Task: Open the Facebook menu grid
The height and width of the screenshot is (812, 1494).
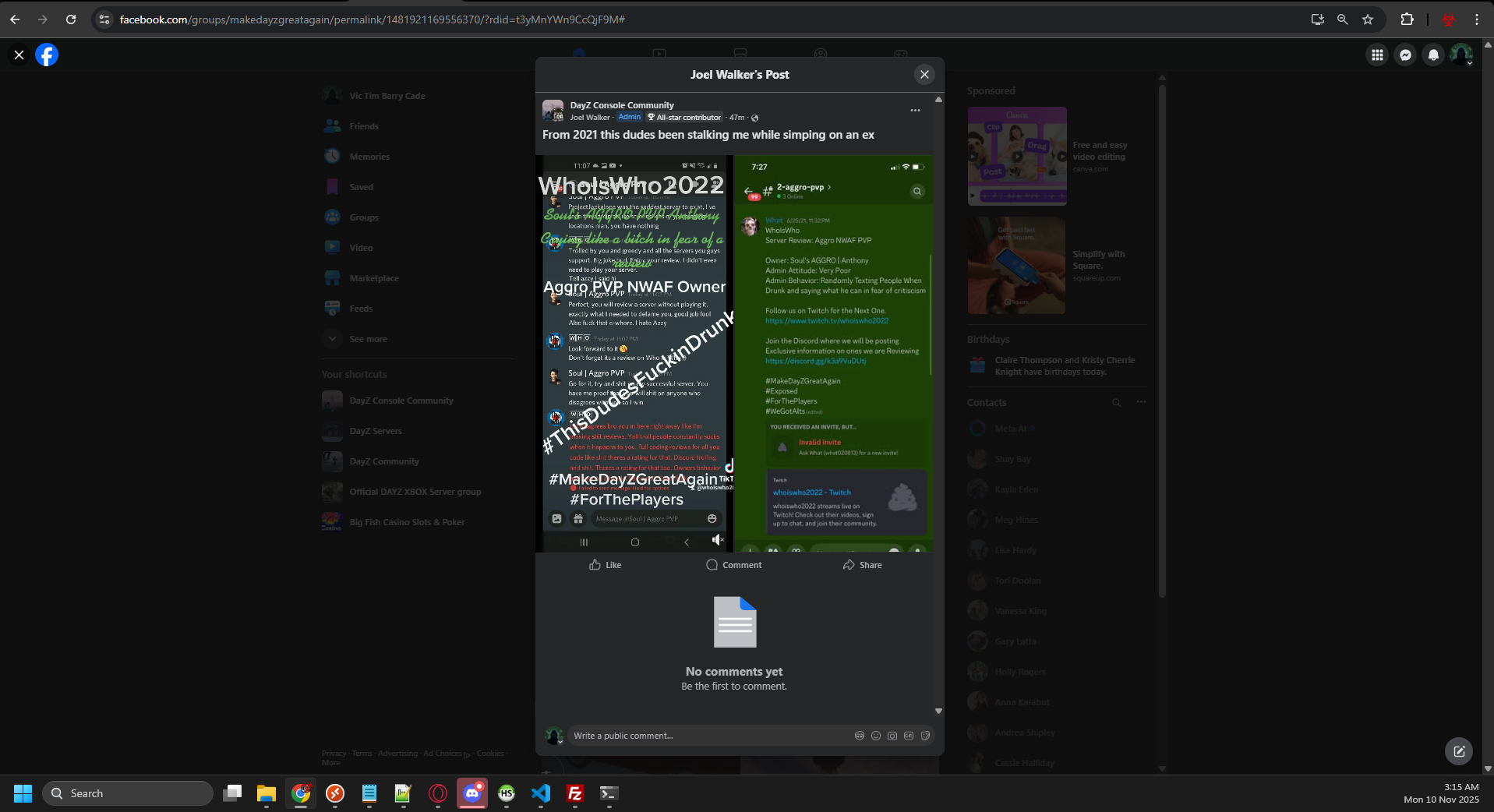Action: (x=1377, y=55)
